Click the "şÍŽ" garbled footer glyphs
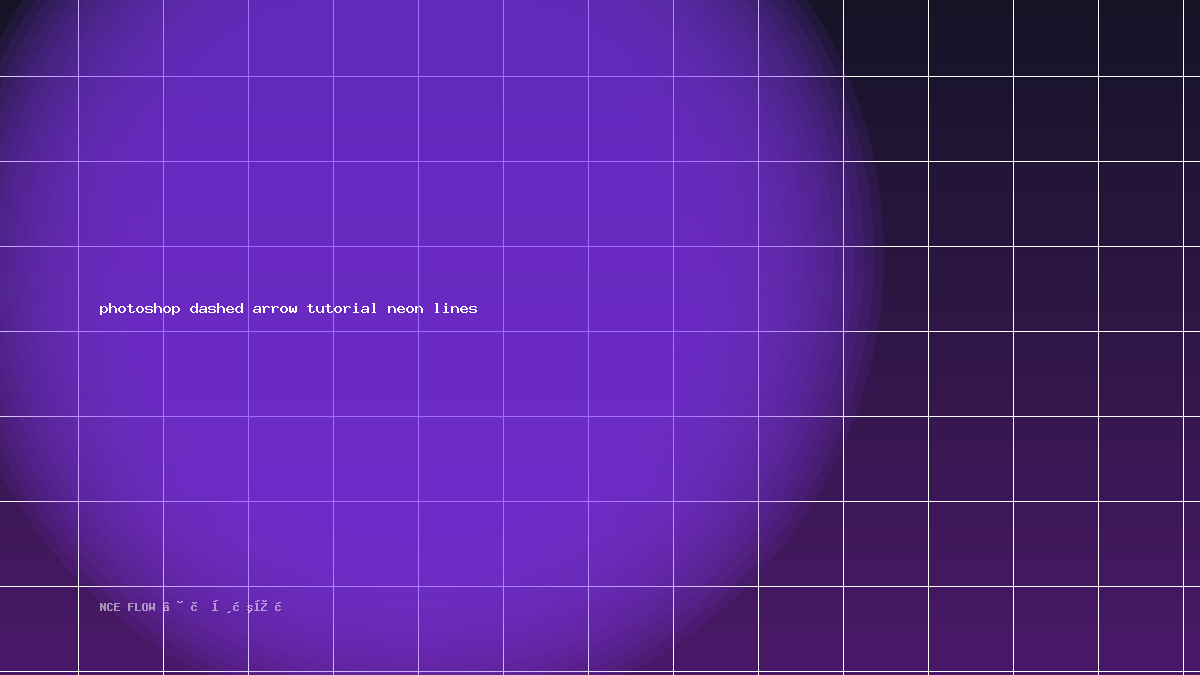 [257, 607]
